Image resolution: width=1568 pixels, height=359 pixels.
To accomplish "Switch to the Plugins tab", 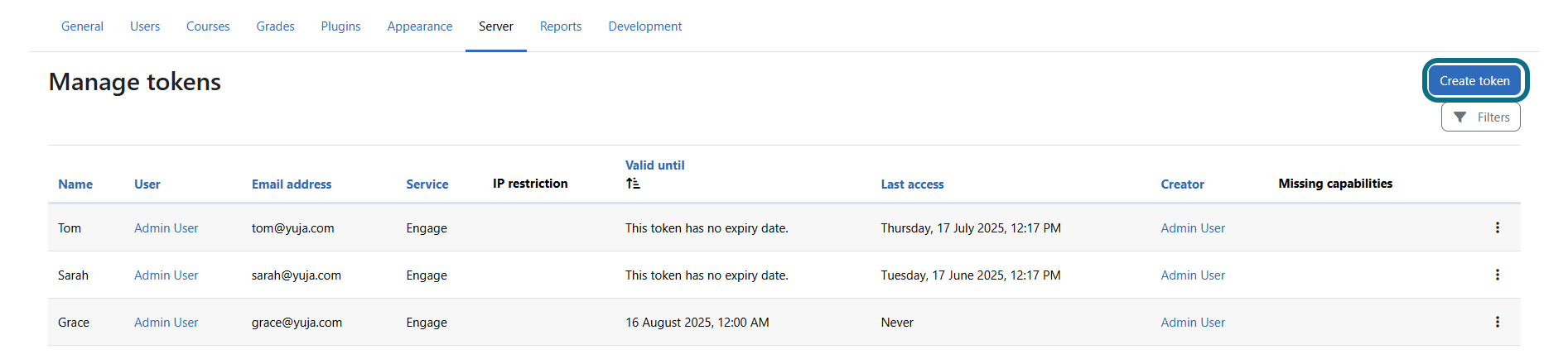I will pyautogui.click(x=340, y=26).
